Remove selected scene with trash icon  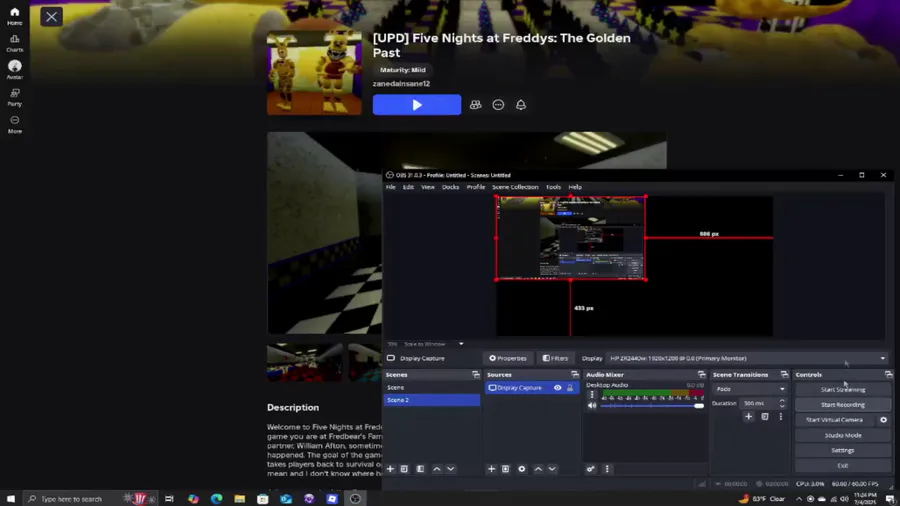404,469
